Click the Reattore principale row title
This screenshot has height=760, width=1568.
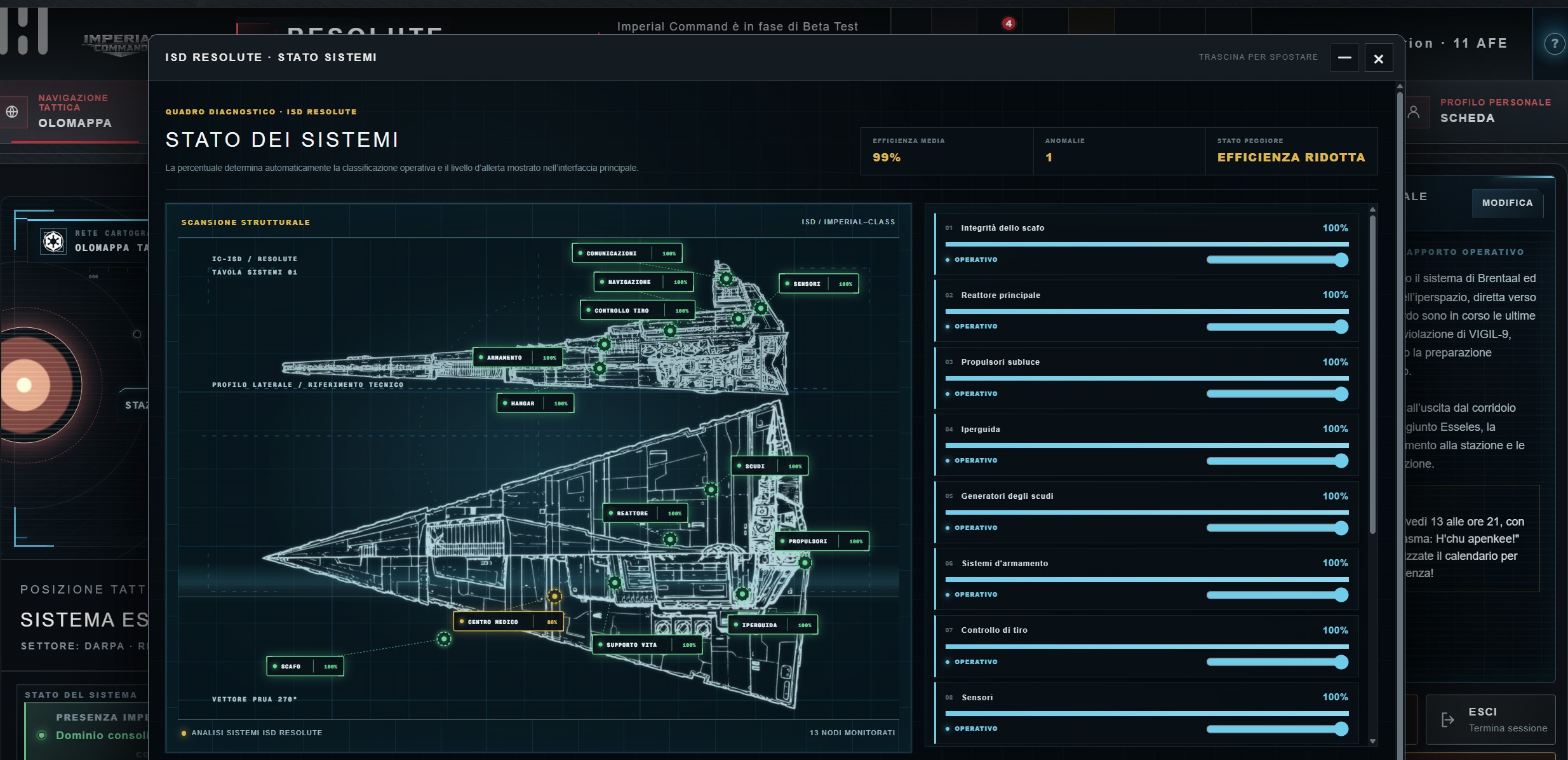(1001, 295)
